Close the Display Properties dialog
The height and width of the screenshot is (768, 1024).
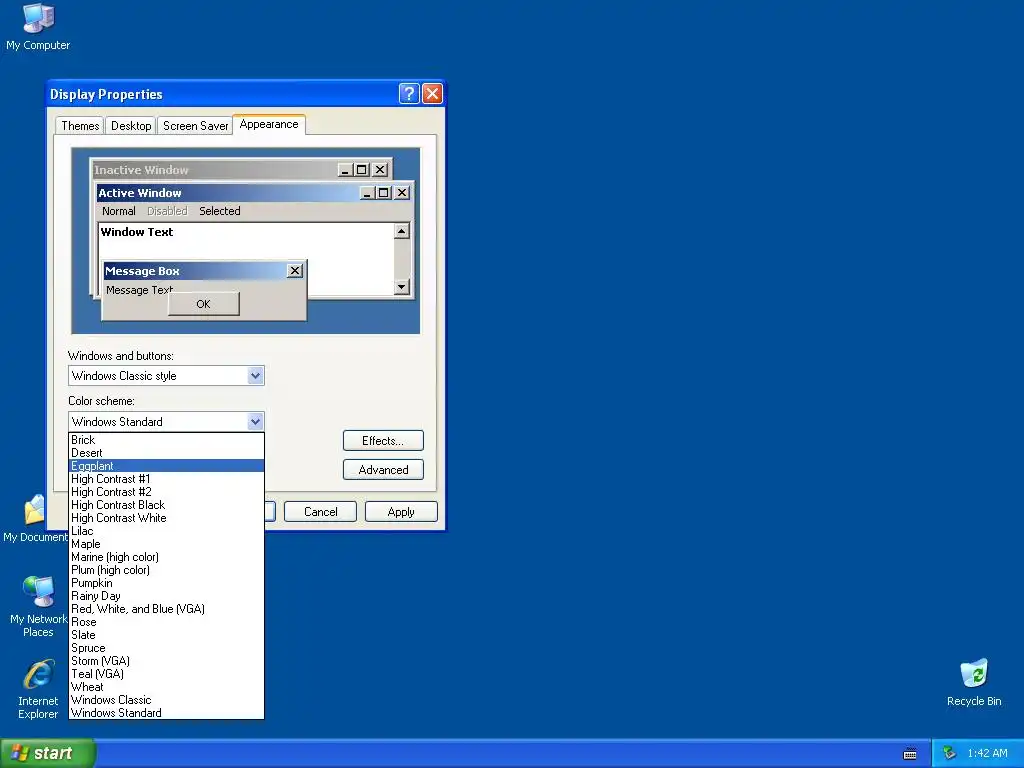point(432,94)
